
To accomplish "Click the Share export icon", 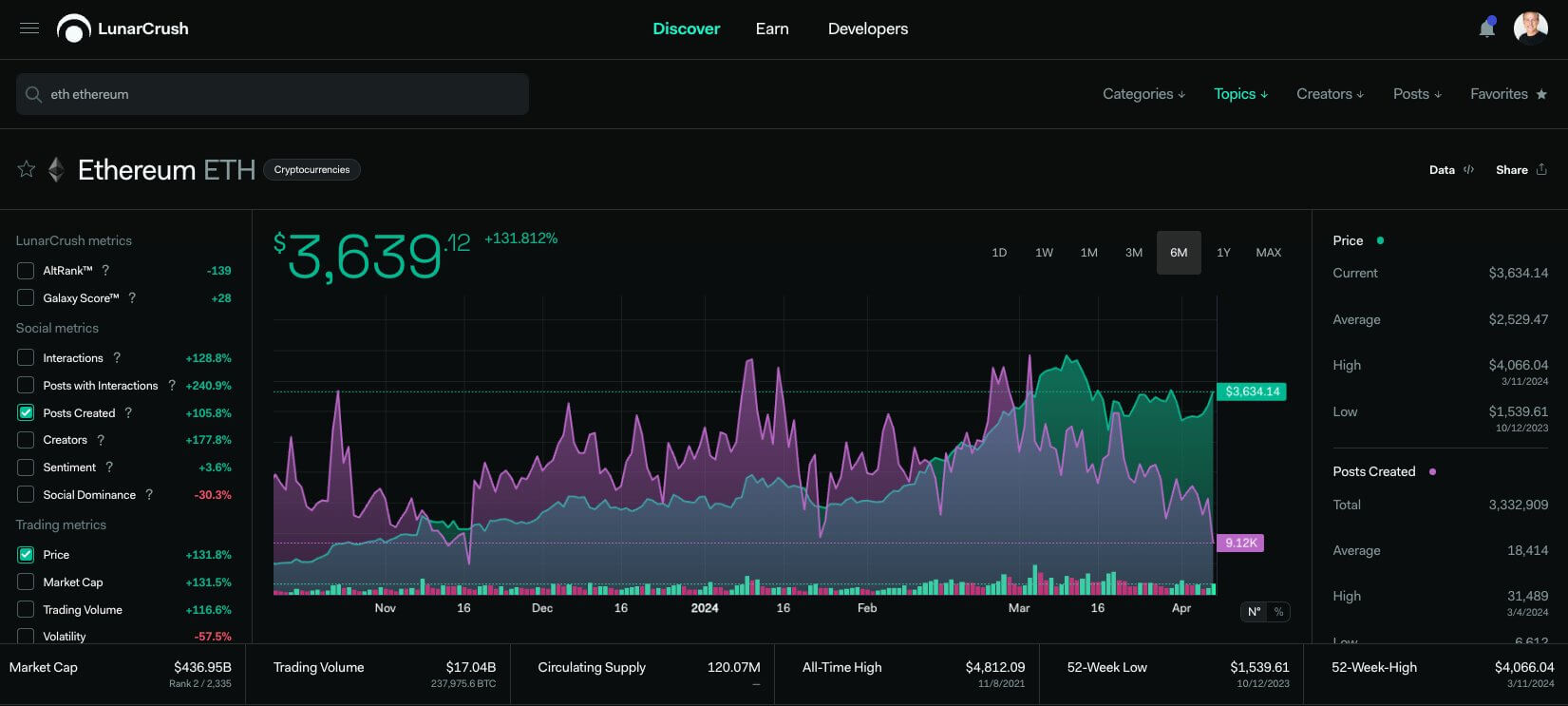I will (x=1541, y=170).
